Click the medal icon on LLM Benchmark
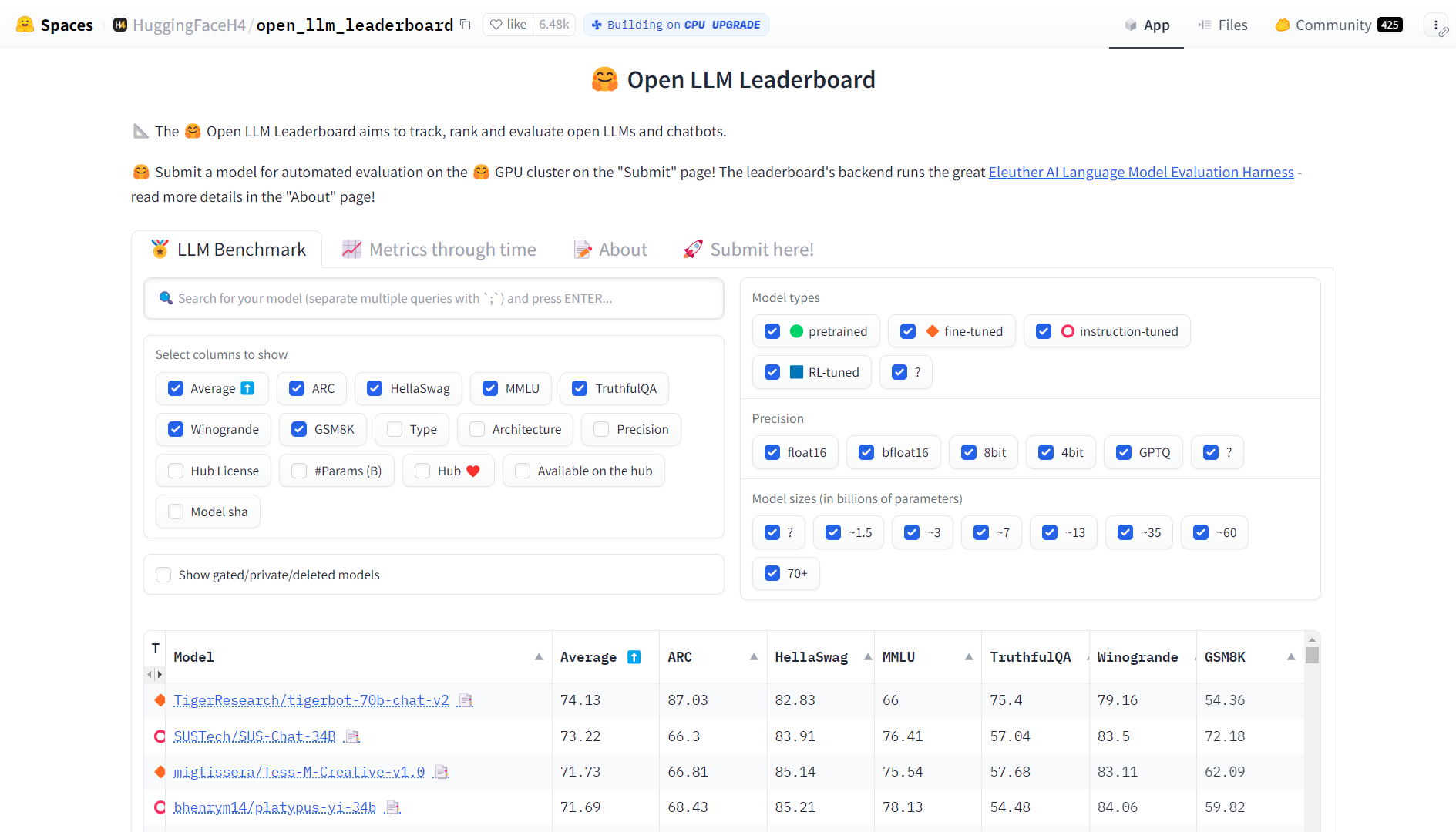The height and width of the screenshot is (832, 1456). (x=160, y=249)
